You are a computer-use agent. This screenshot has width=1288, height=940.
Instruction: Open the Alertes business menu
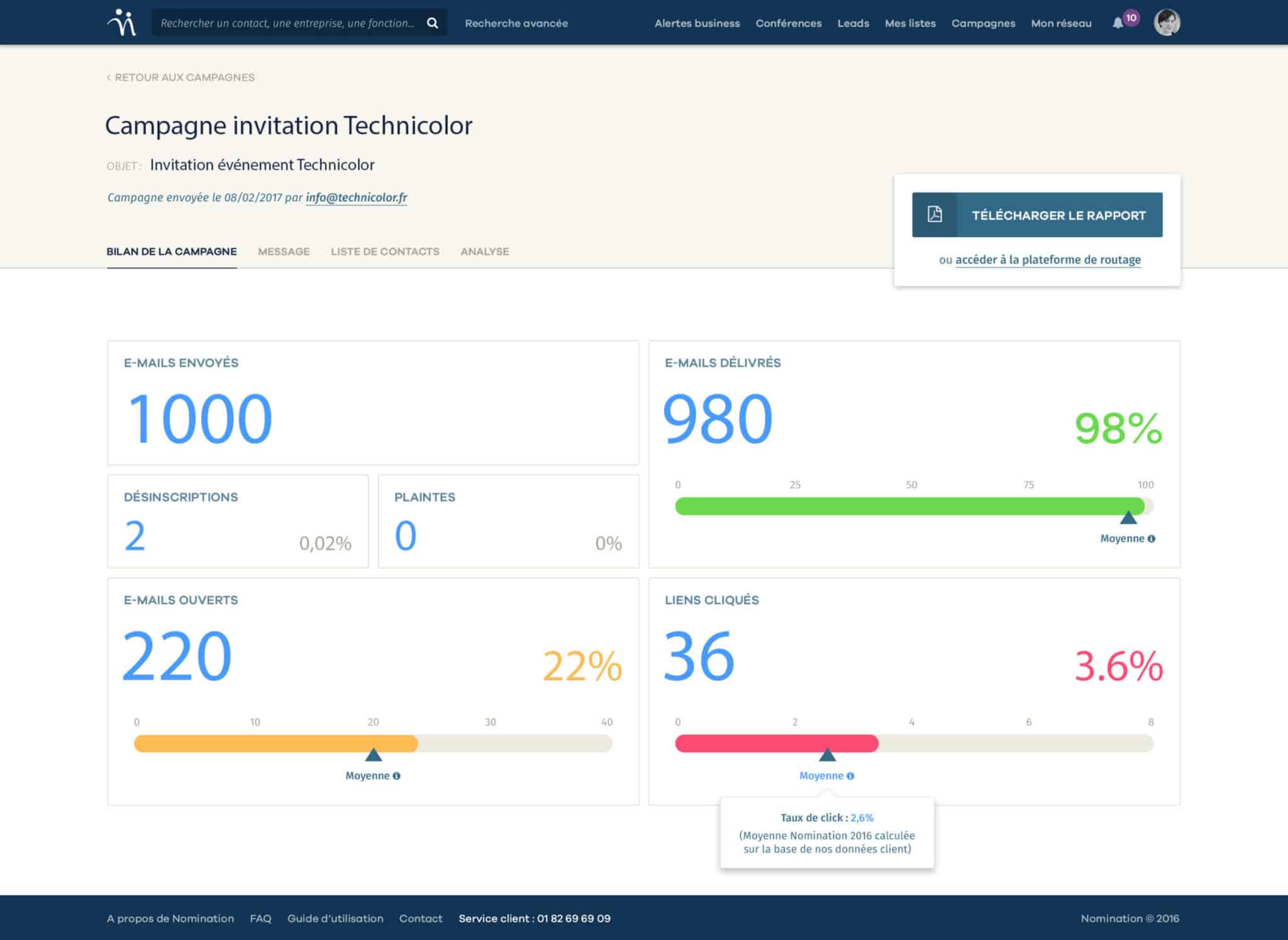click(x=697, y=23)
